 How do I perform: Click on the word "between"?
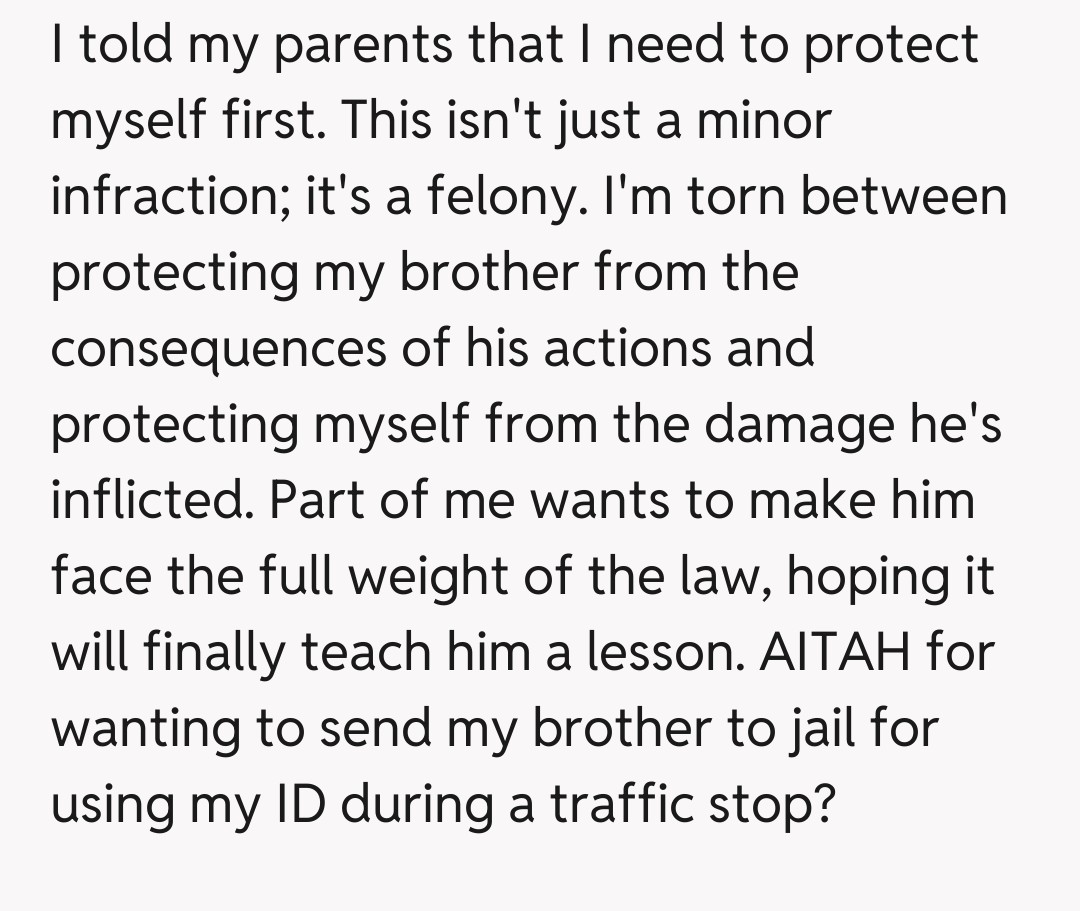pos(905,198)
